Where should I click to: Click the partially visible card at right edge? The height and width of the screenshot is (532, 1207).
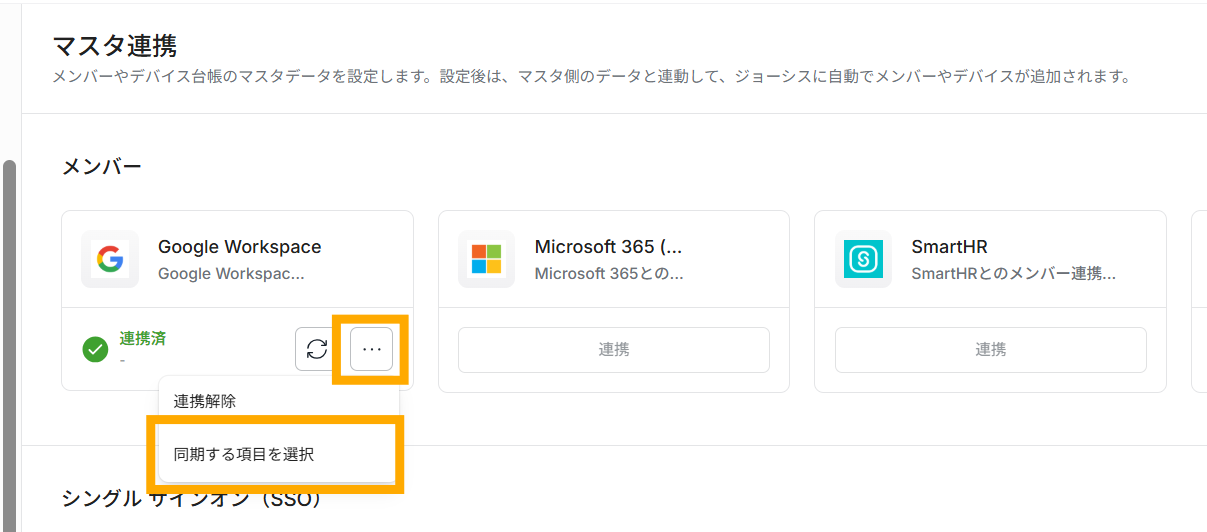pyautogui.click(x=1199, y=300)
